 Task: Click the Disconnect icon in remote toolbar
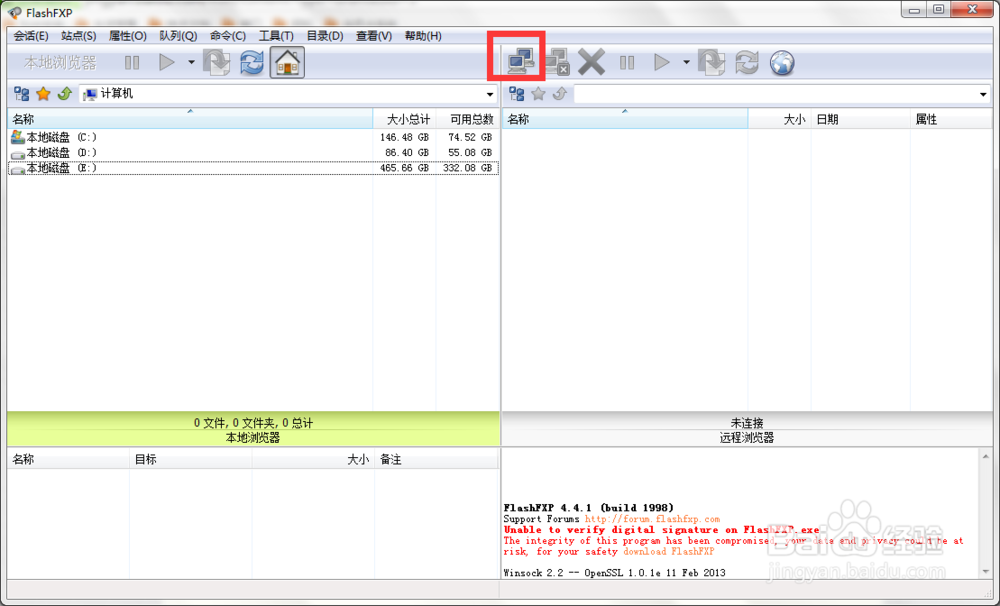556,62
